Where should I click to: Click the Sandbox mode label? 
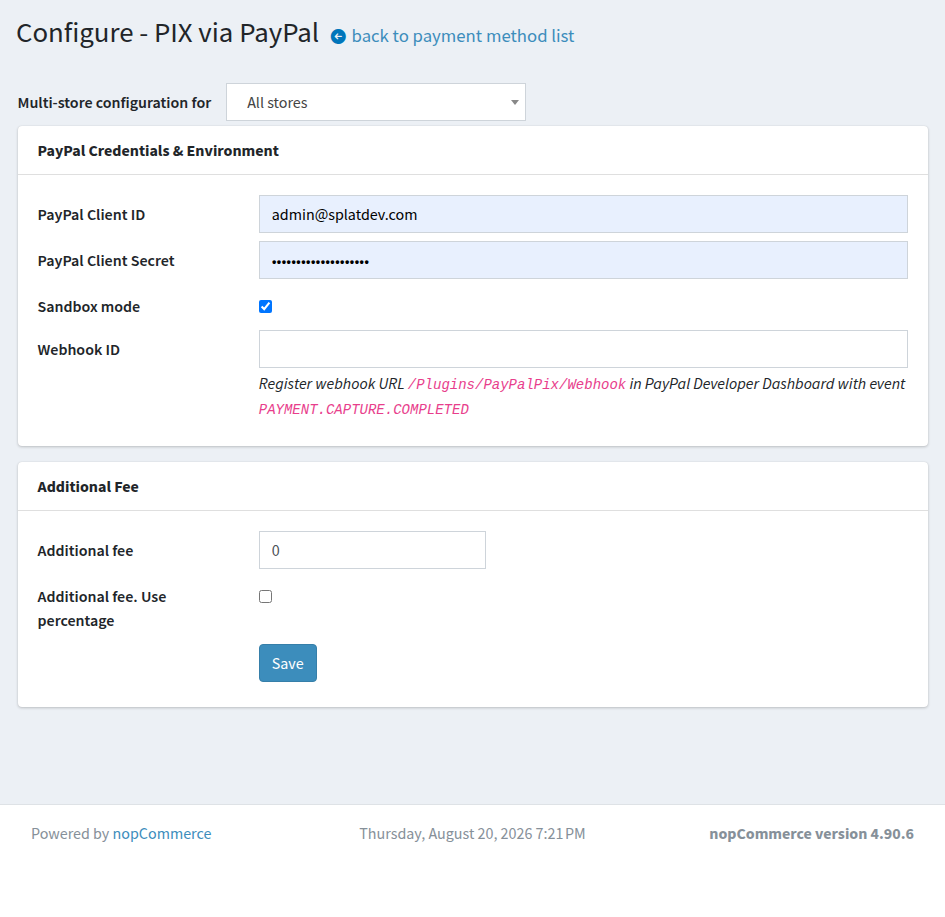(89, 307)
